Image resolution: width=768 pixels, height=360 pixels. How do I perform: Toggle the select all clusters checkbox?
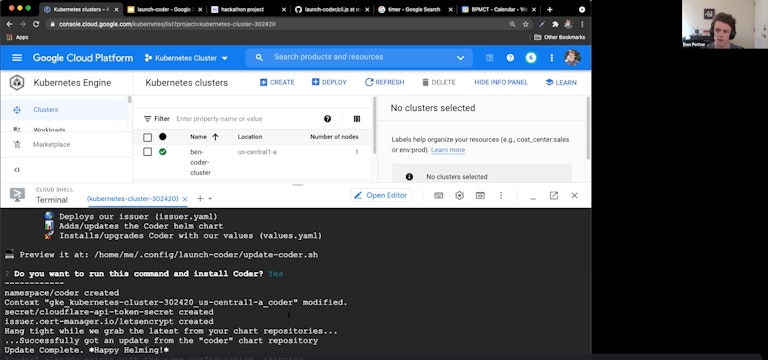coord(147,137)
